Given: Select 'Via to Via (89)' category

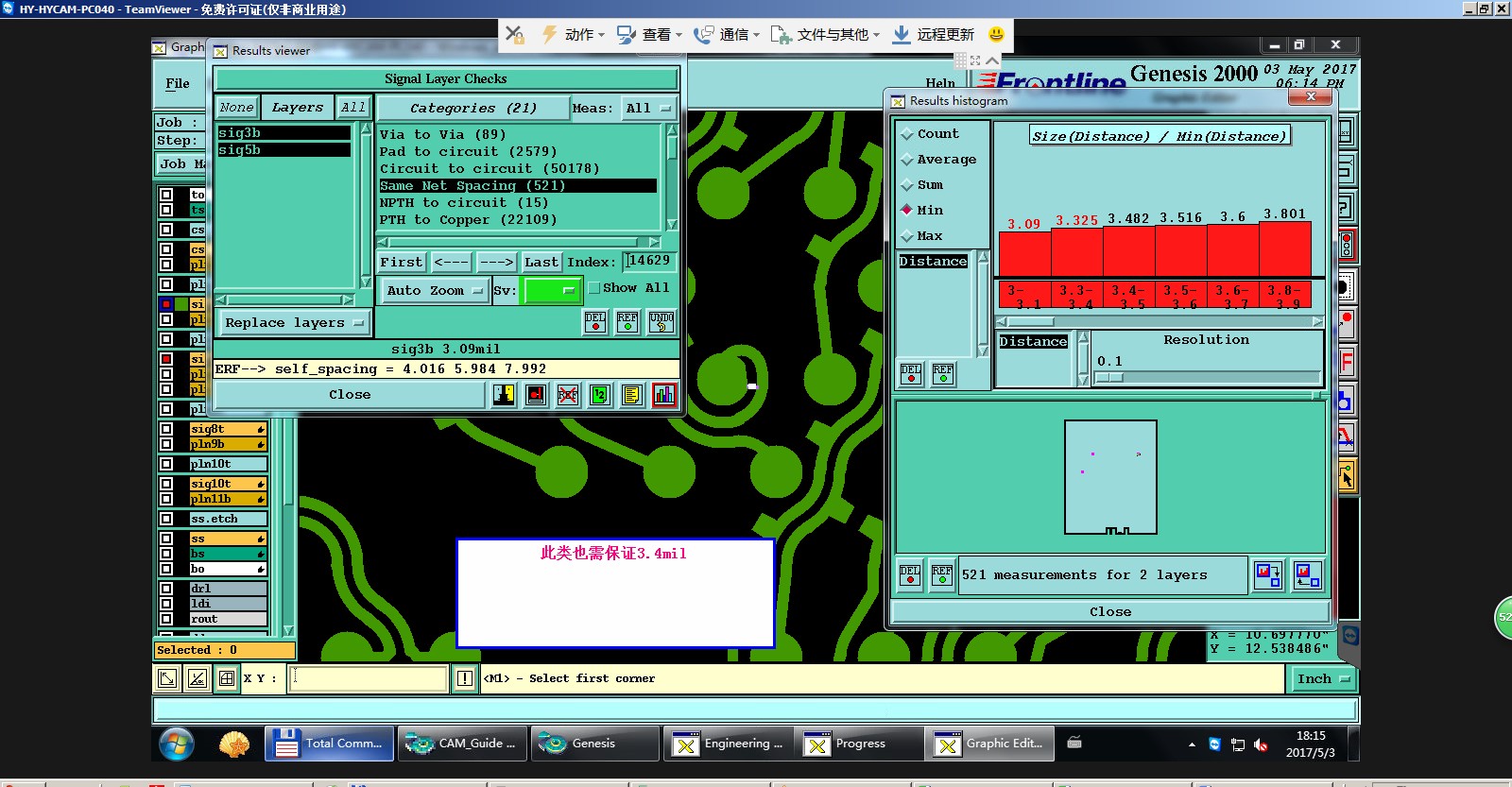Looking at the screenshot, I should pyautogui.click(x=518, y=135).
